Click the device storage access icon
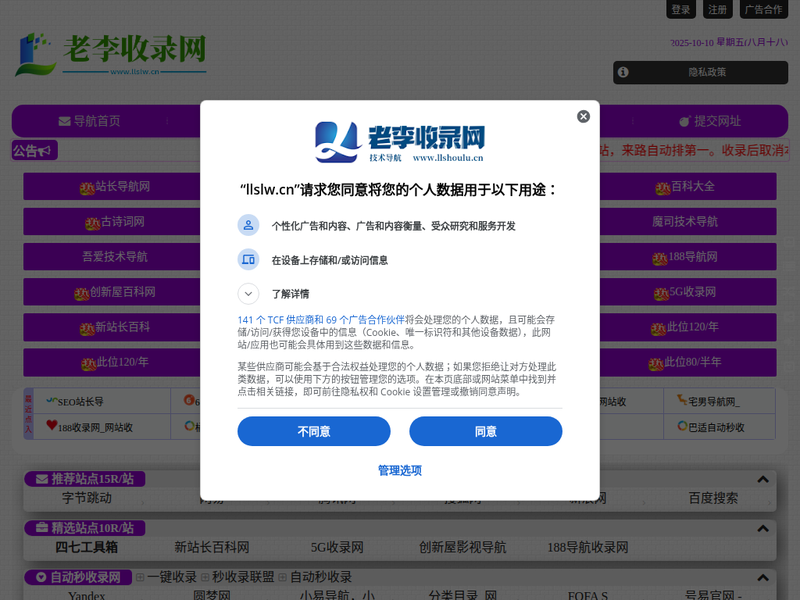This screenshot has width=800, height=600. 248,259
